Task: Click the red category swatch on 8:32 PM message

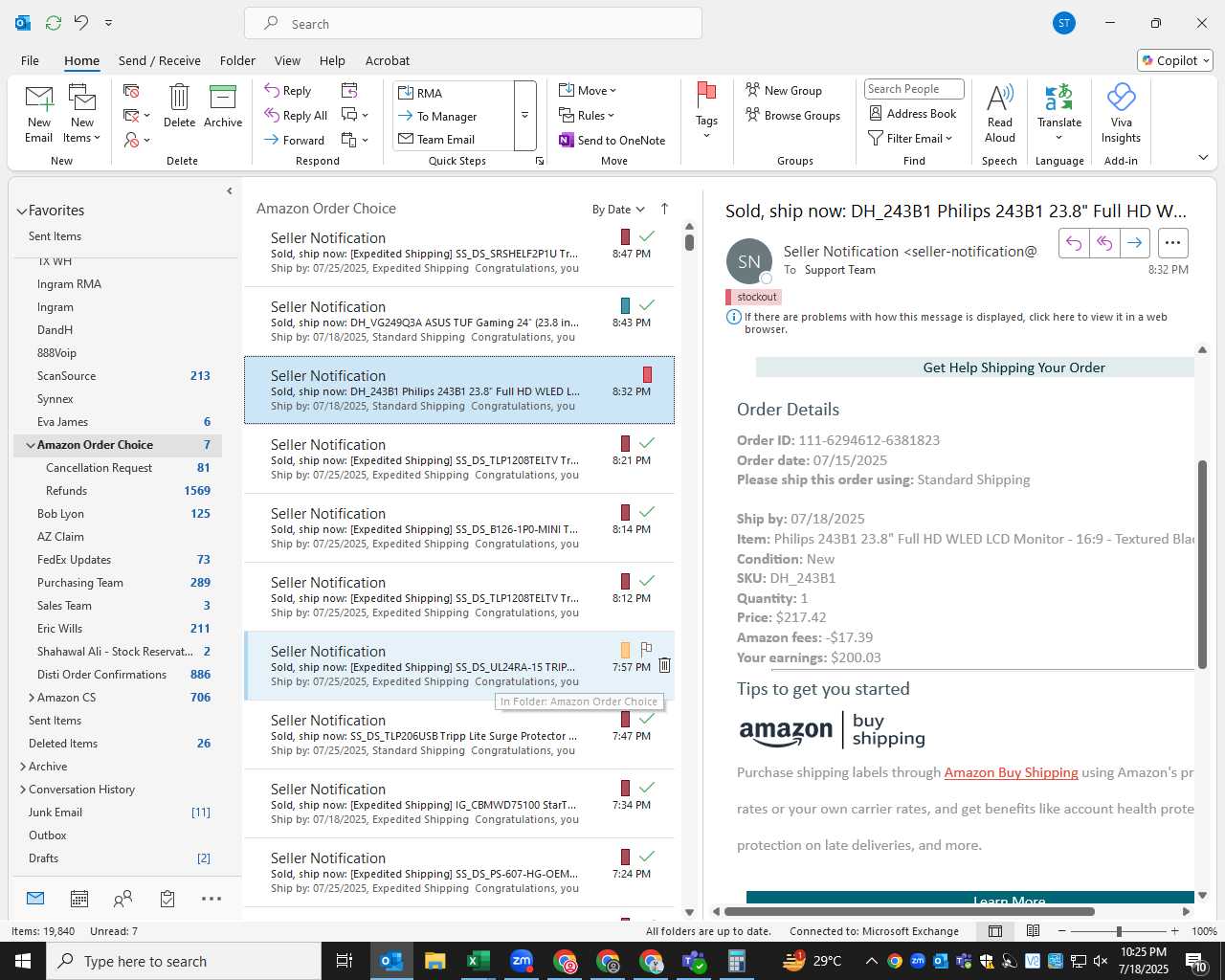Action: [x=647, y=374]
